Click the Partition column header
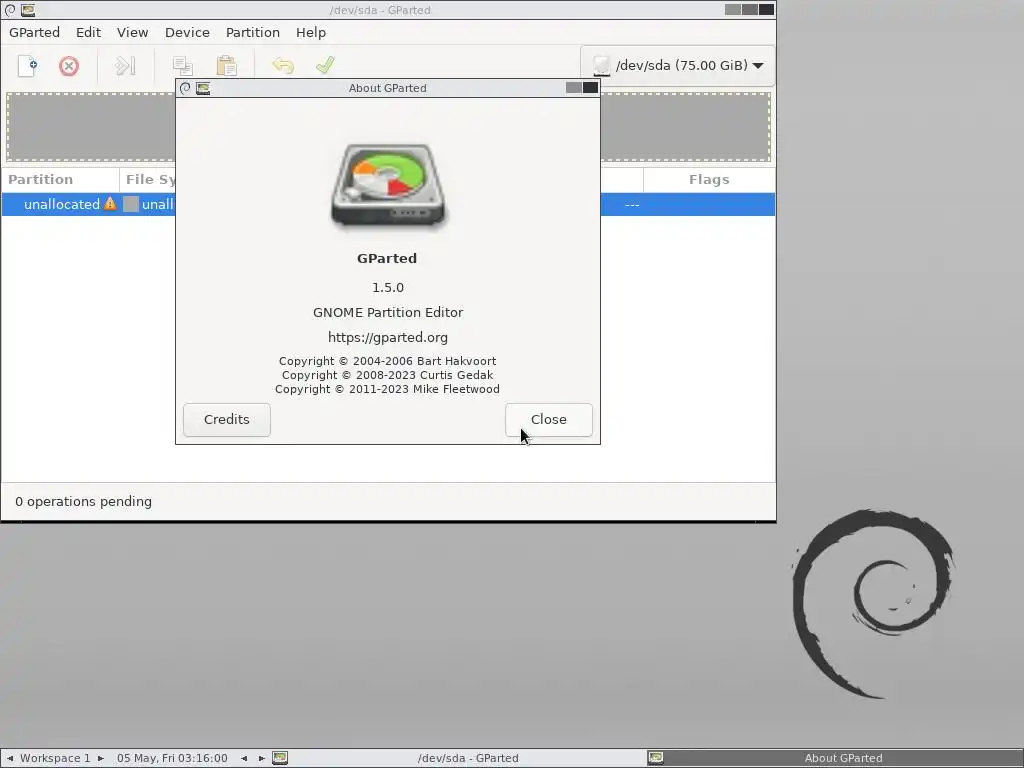Image resolution: width=1024 pixels, height=768 pixels. (60, 180)
